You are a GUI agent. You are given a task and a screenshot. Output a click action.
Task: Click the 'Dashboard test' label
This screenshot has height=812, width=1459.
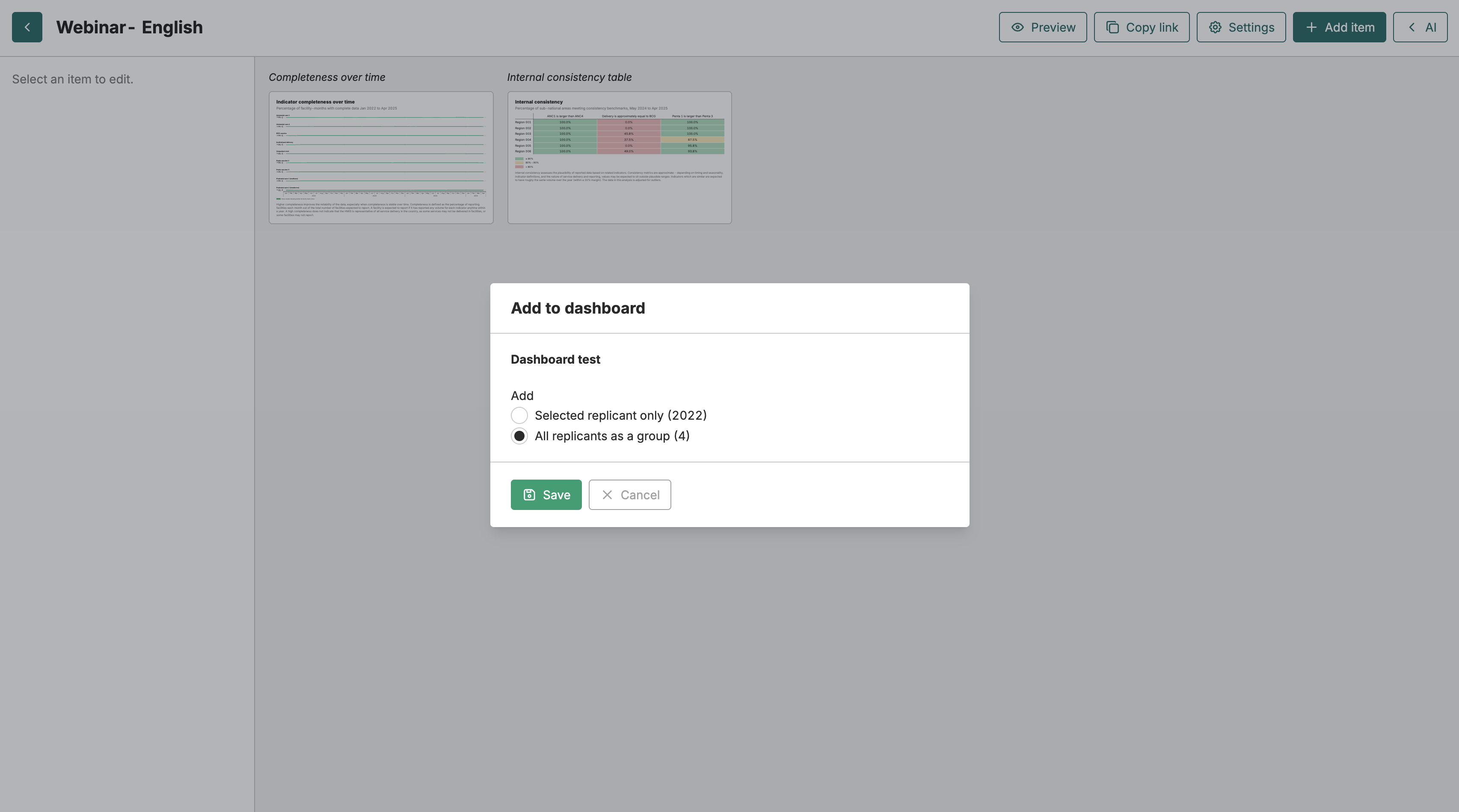[x=556, y=359]
